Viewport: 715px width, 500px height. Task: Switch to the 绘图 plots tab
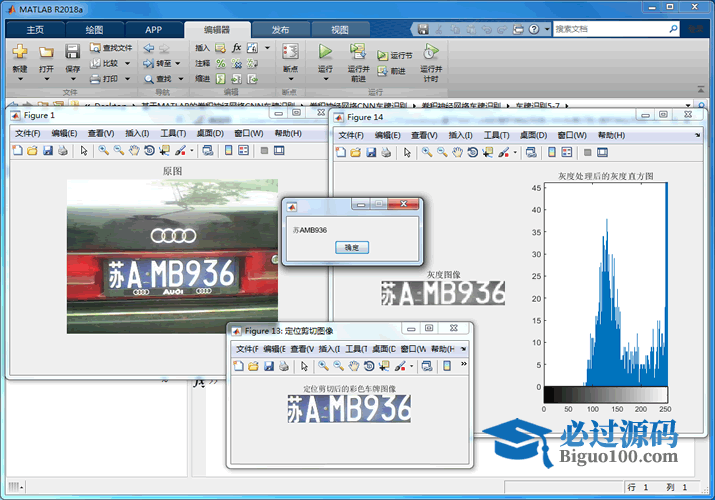coord(94,30)
